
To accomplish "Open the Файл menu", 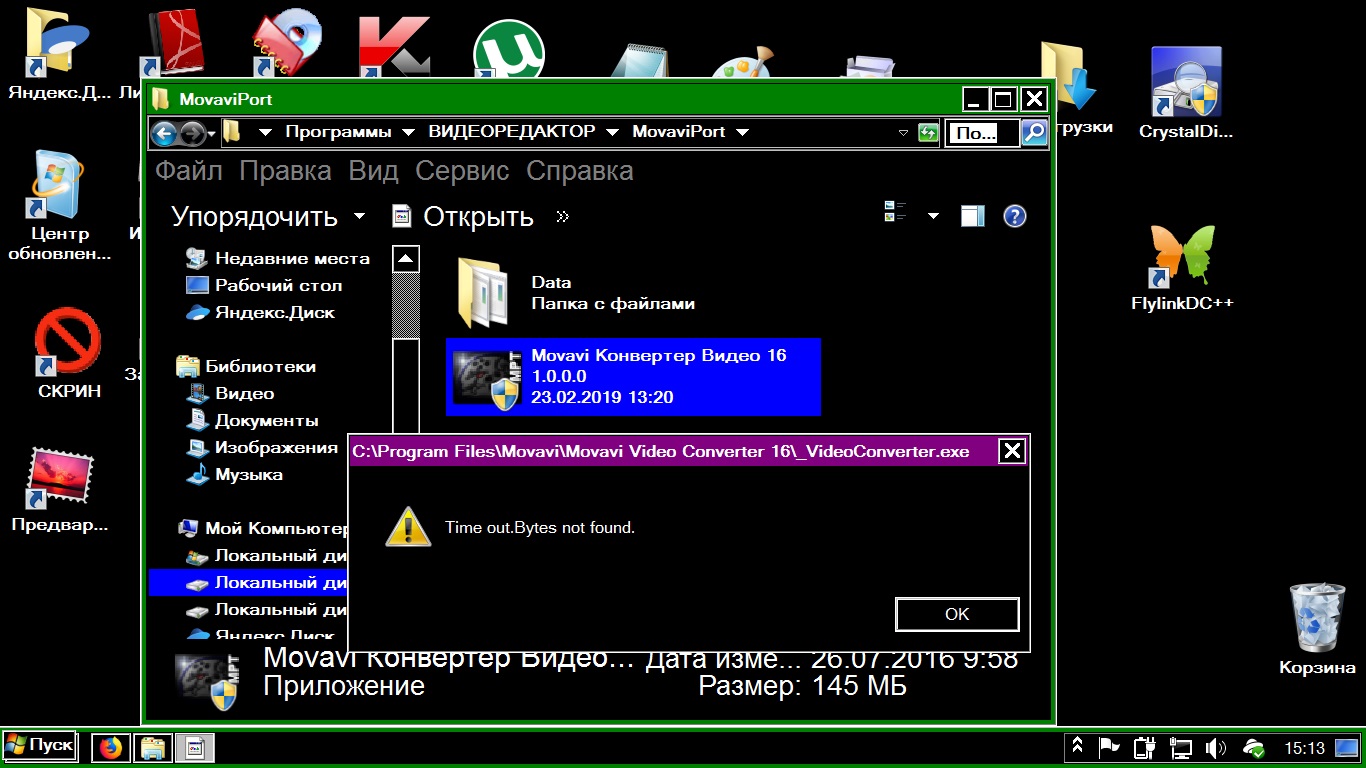I will point(189,171).
